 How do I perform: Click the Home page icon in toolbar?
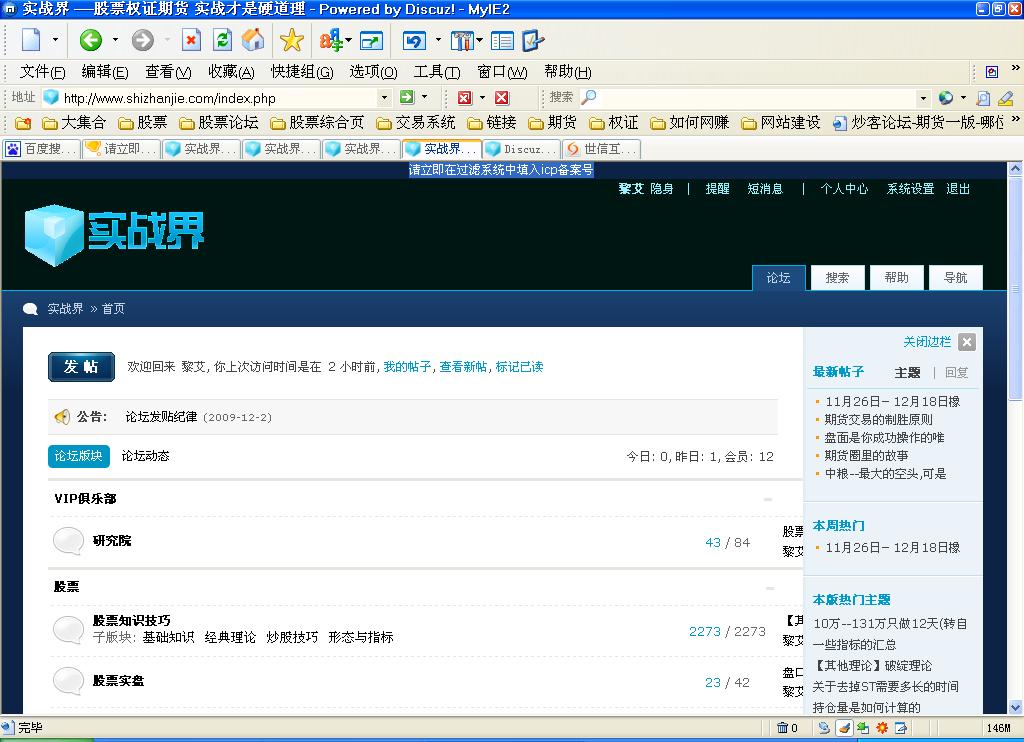coord(253,40)
